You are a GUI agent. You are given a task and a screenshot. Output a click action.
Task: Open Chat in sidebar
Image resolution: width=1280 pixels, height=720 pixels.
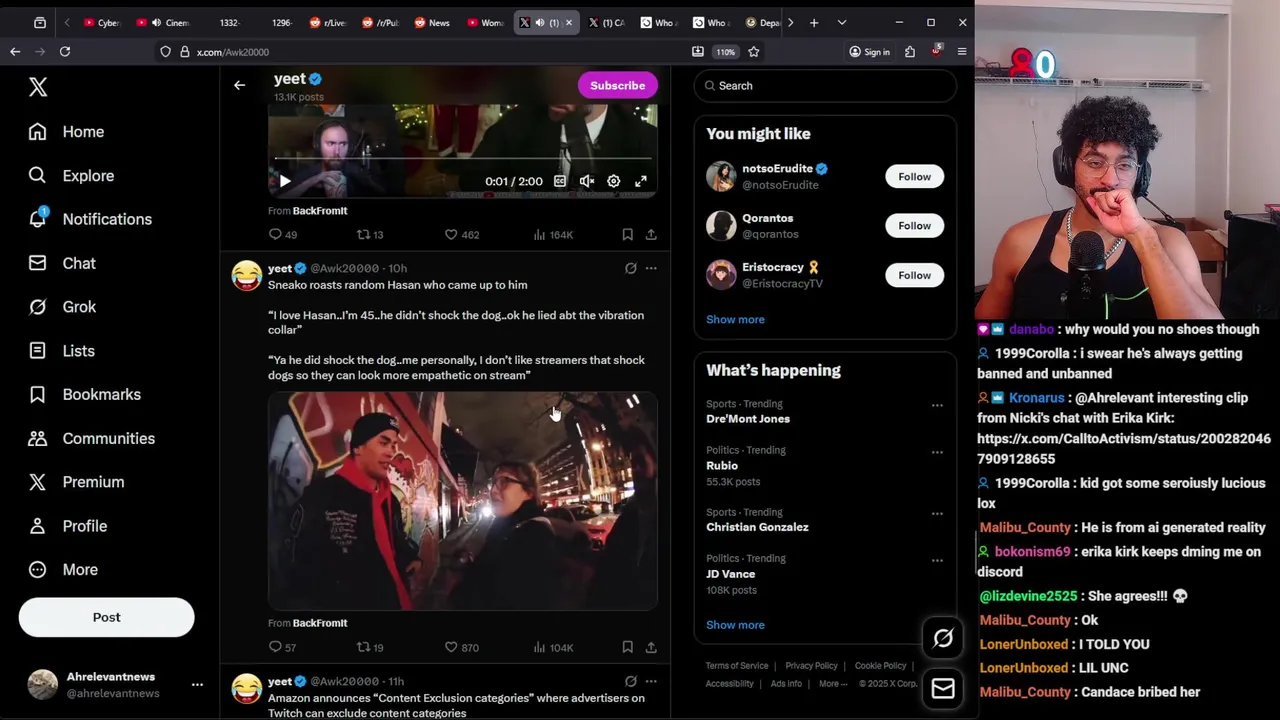(63, 263)
